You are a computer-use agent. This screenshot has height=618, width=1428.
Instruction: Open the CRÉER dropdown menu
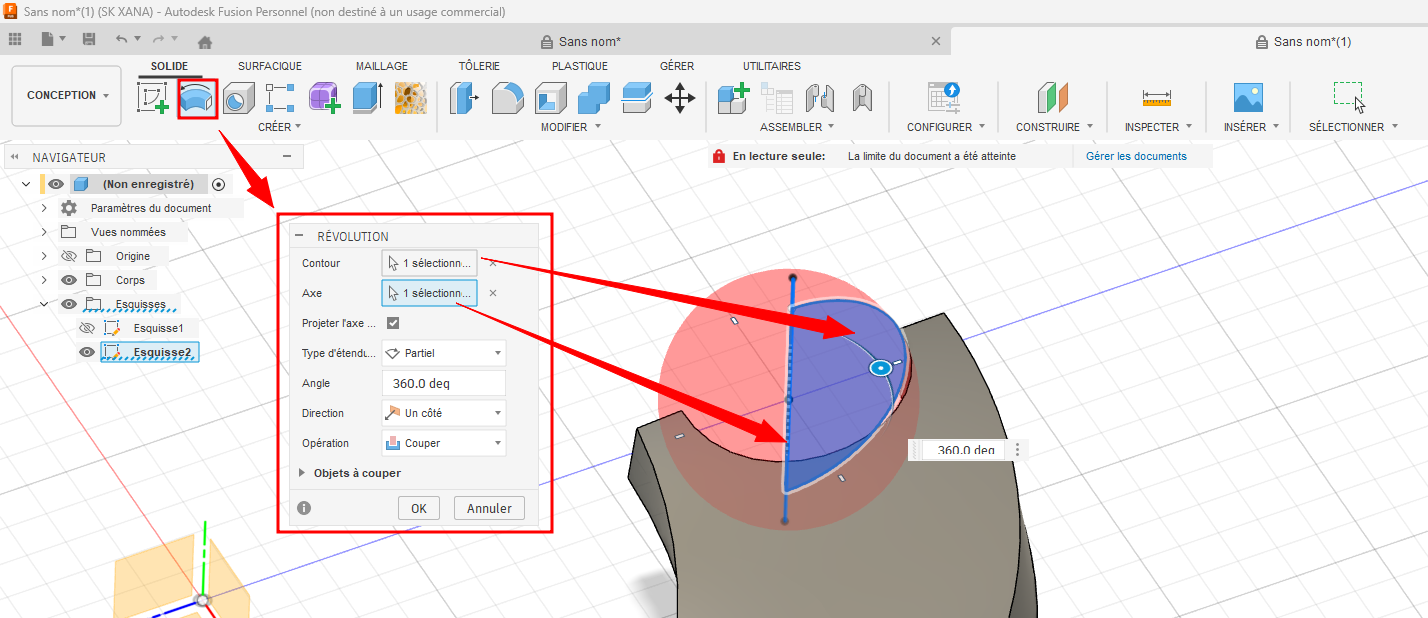pos(279,127)
